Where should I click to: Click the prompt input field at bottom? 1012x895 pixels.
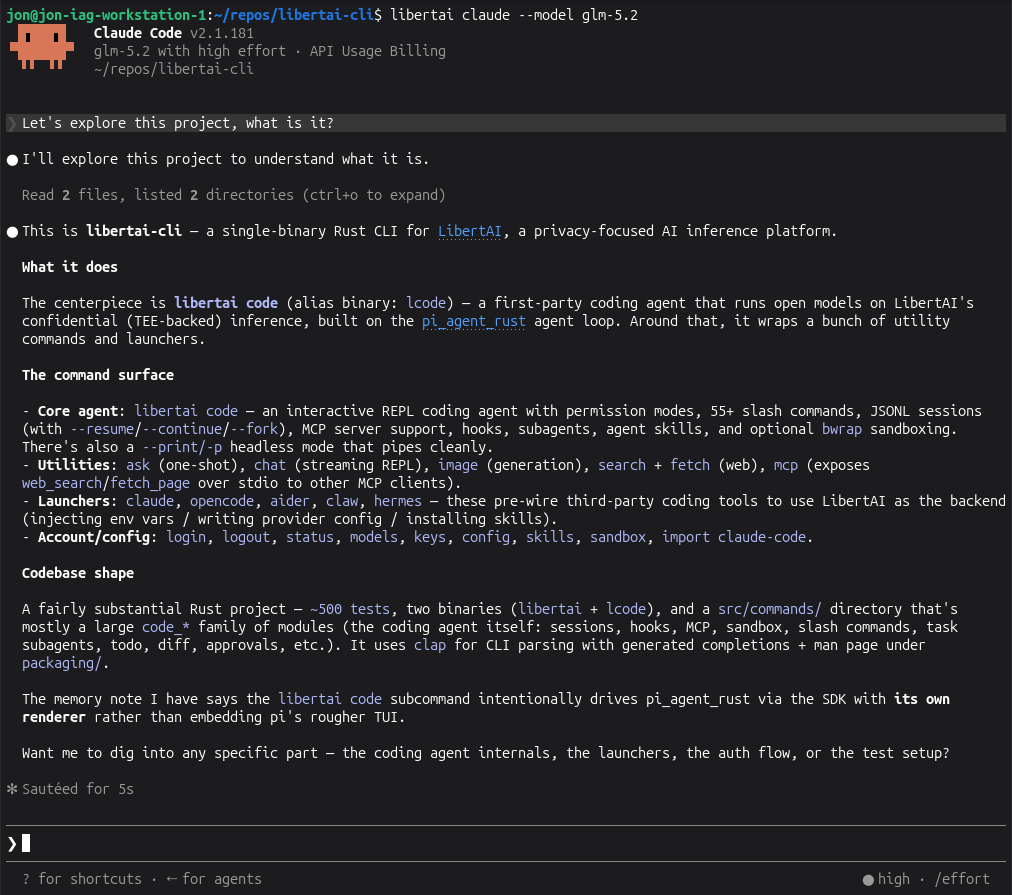[506, 843]
